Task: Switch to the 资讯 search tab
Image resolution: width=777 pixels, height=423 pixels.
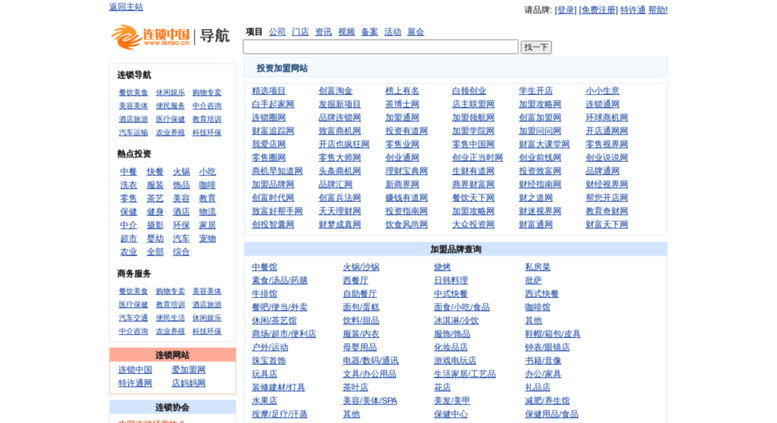Action: click(x=324, y=32)
